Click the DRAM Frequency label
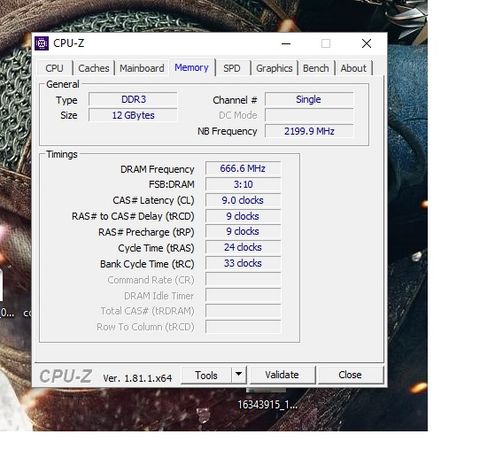The width and height of the screenshot is (480, 473). tap(157, 169)
